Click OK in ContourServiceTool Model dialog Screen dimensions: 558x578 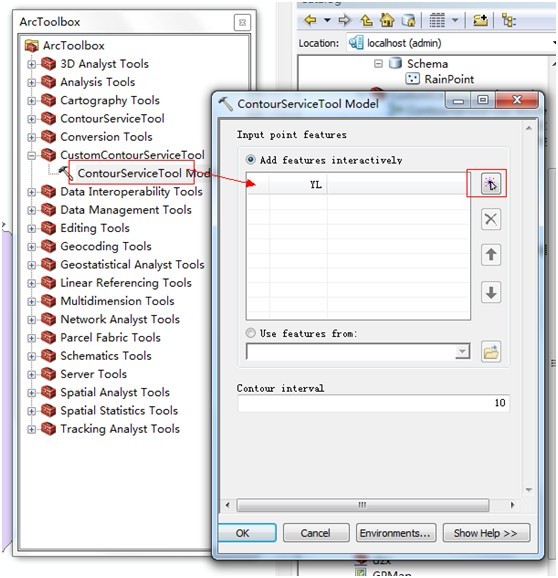click(x=247, y=533)
